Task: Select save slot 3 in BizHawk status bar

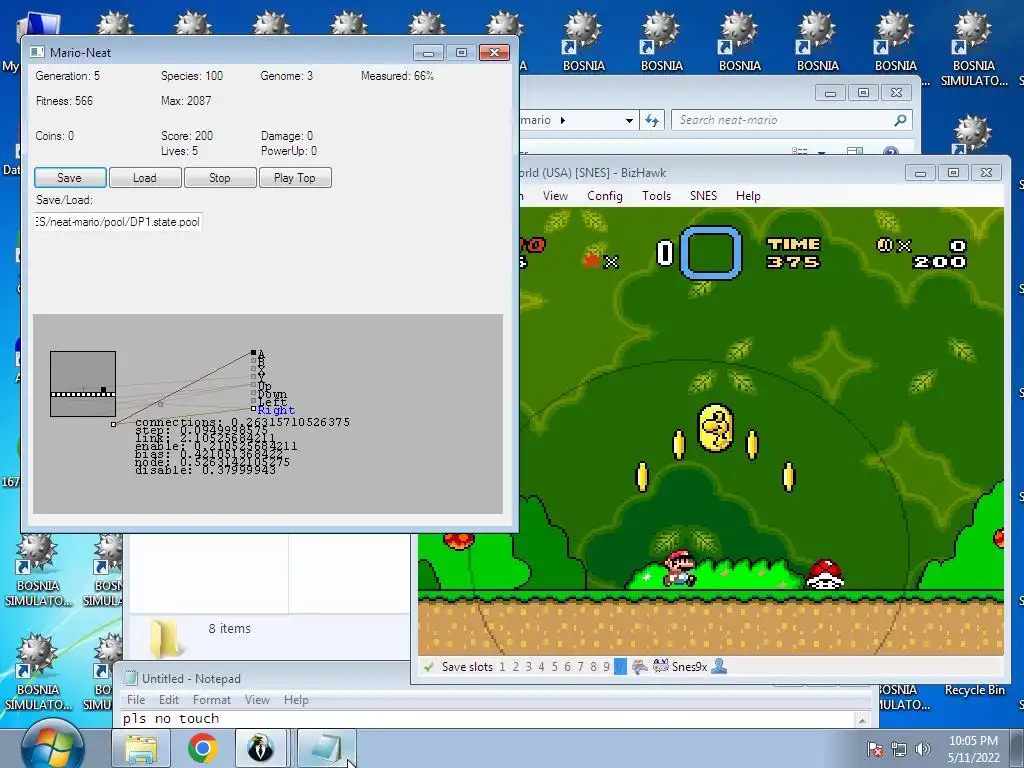Action: (x=528, y=667)
